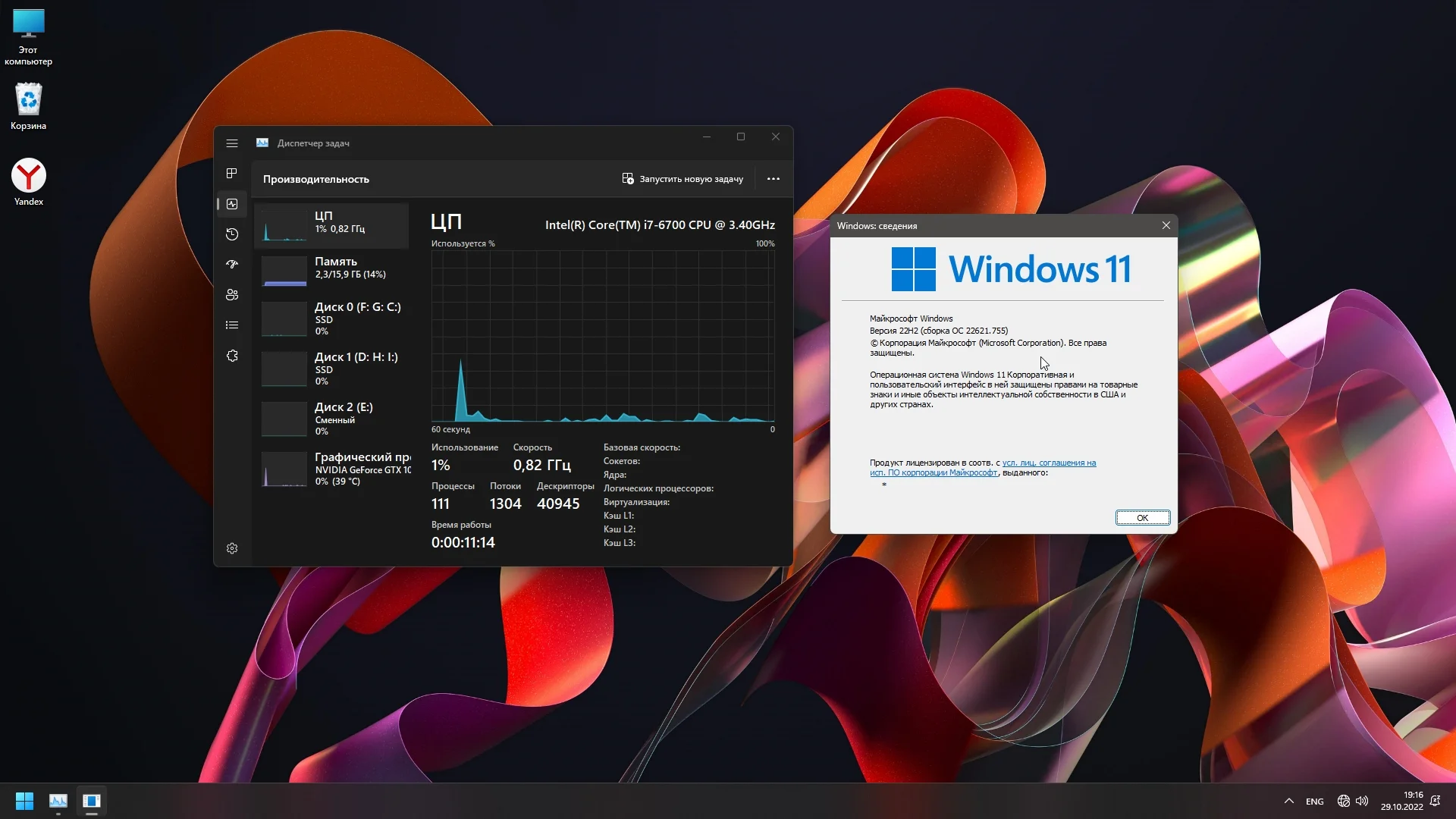Expand hidden system tray icons chevron
This screenshot has height=819, width=1456.
pos(1288,801)
